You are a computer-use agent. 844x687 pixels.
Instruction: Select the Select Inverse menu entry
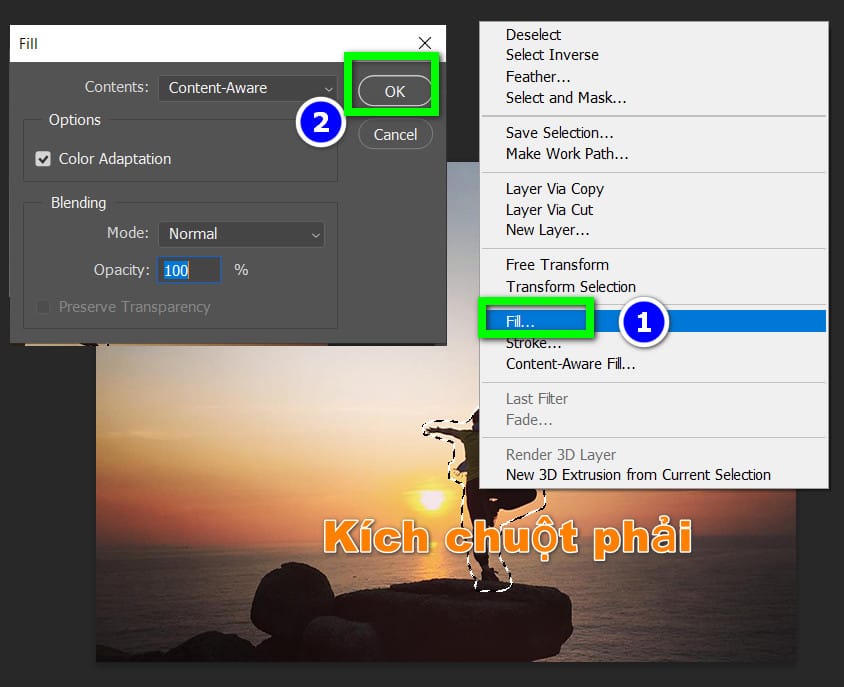(x=552, y=55)
